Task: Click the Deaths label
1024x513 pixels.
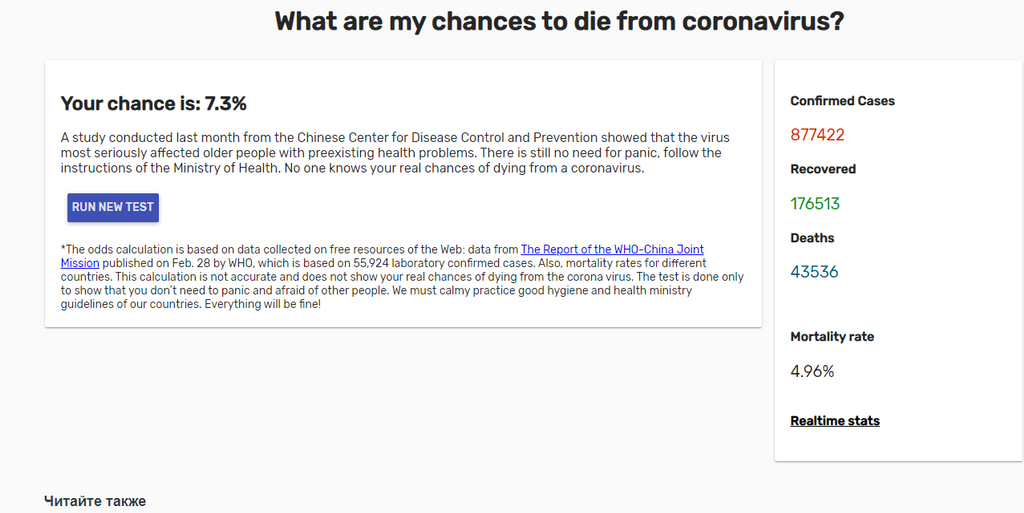Action: tap(812, 238)
